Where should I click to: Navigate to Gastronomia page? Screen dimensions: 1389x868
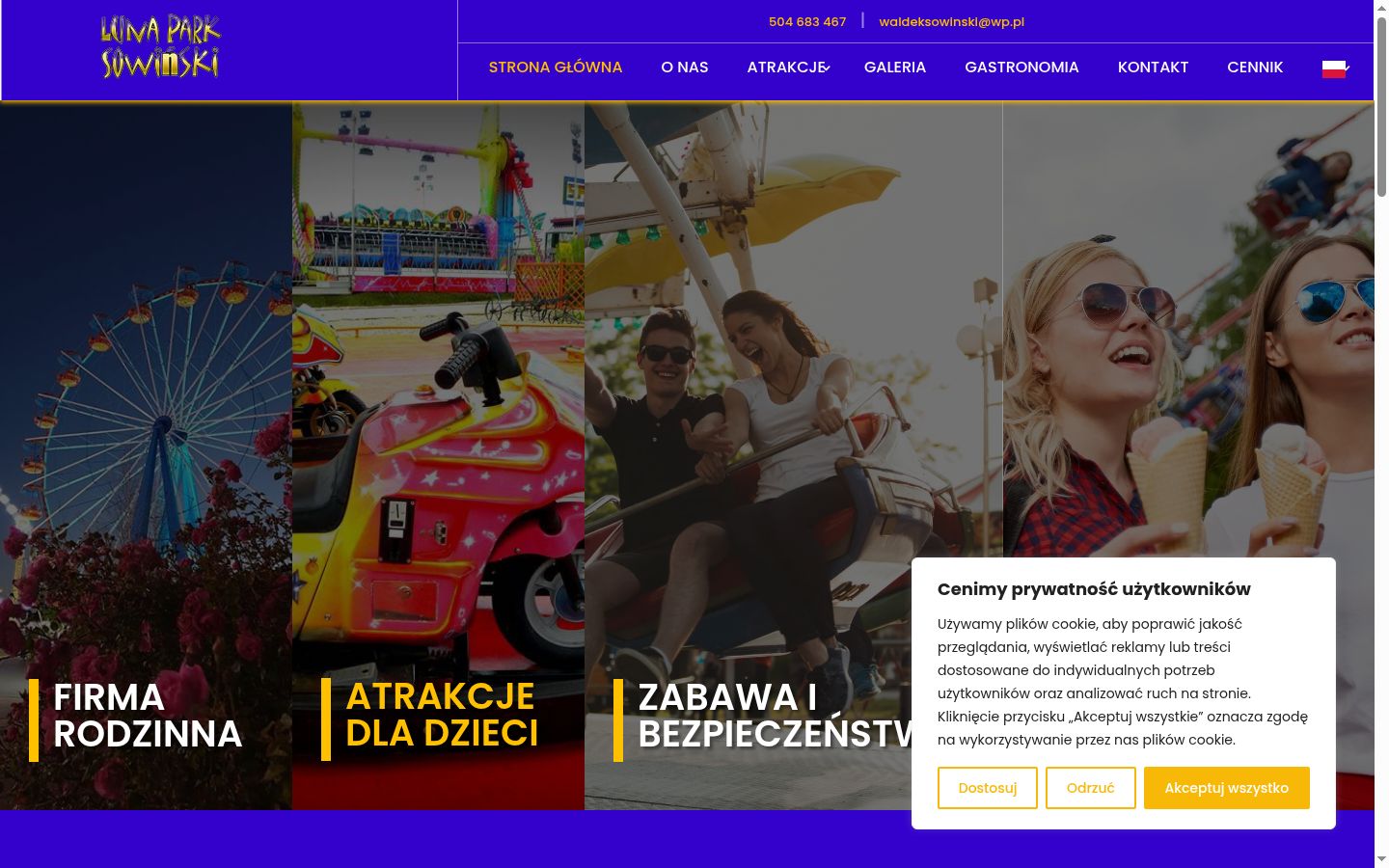pyautogui.click(x=1021, y=68)
